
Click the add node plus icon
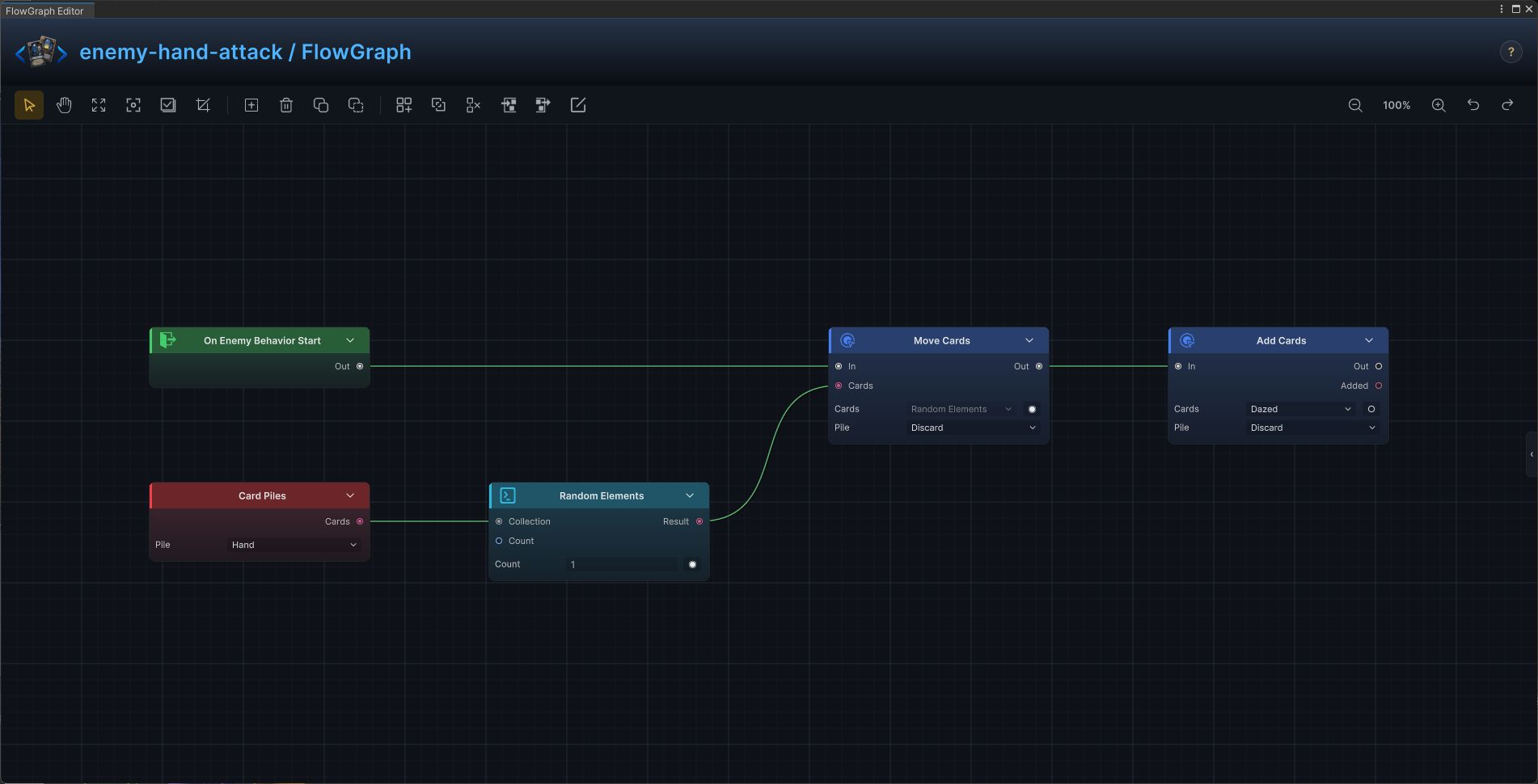tap(251, 105)
